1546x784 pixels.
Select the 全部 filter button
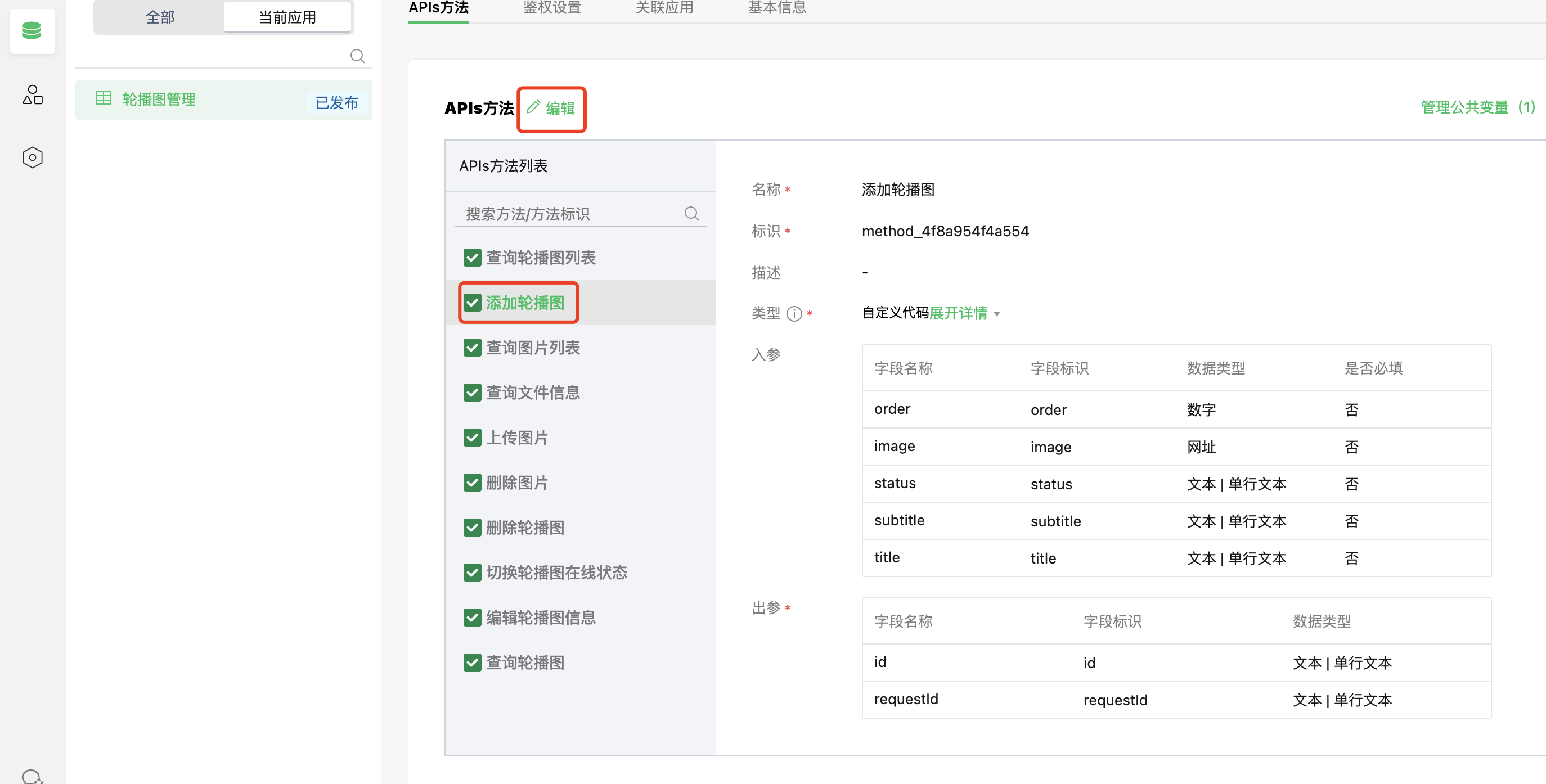pyautogui.click(x=160, y=17)
